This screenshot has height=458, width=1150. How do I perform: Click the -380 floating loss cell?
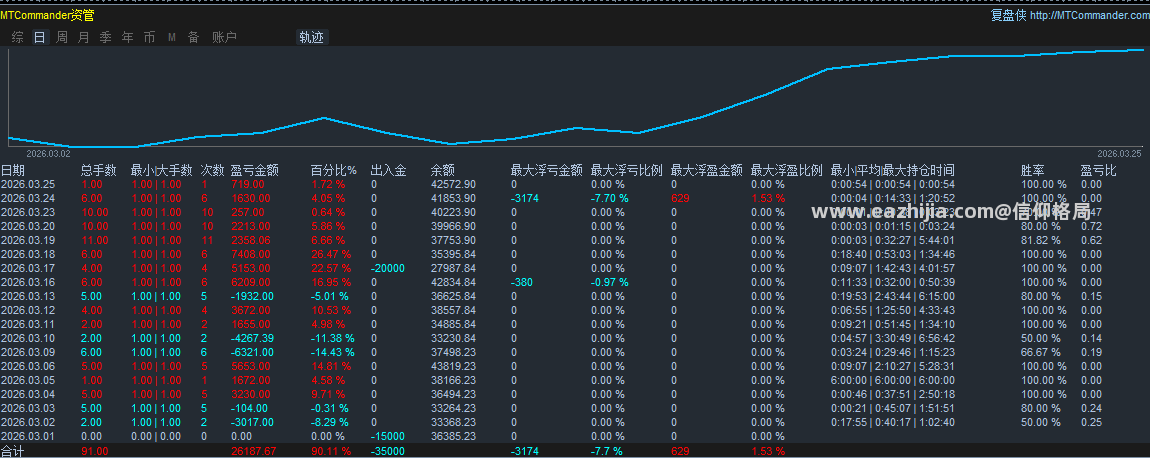point(524,282)
